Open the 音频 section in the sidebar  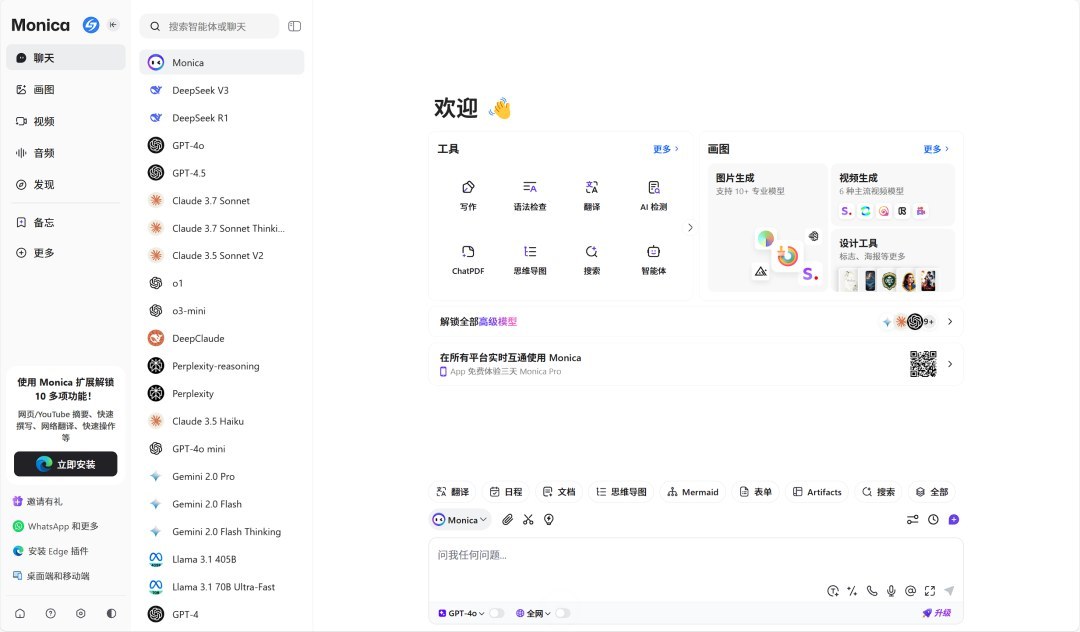[65, 153]
